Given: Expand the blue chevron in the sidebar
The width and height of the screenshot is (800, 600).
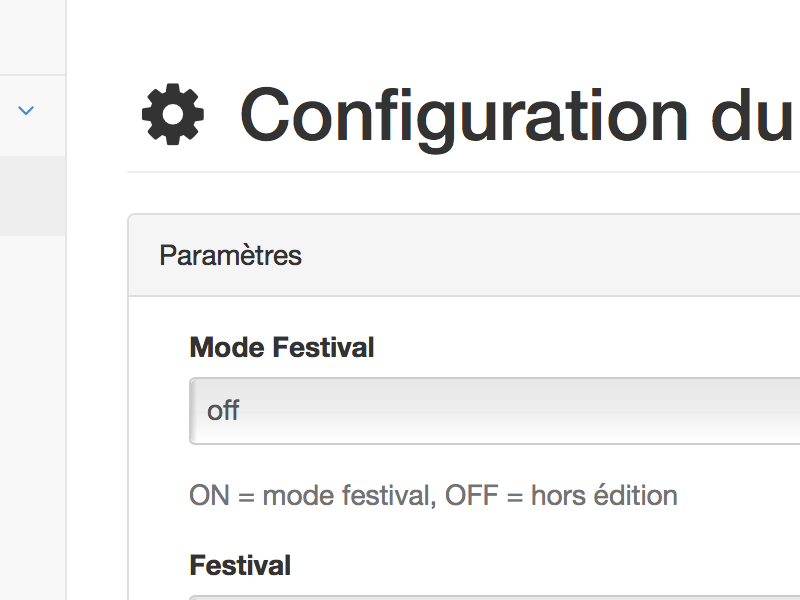Looking at the screenshot, I should click(x=26, y=110).
